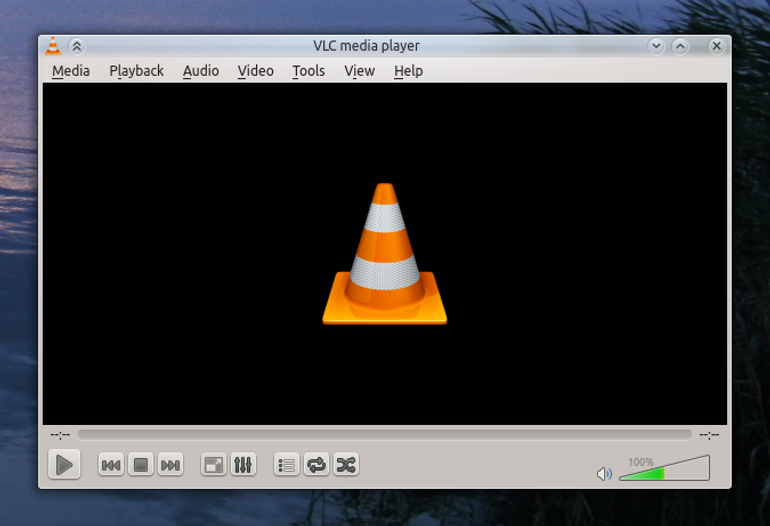Open the Playback menu
The height and width of the screenshot is (526, 770).
[137, 71]
